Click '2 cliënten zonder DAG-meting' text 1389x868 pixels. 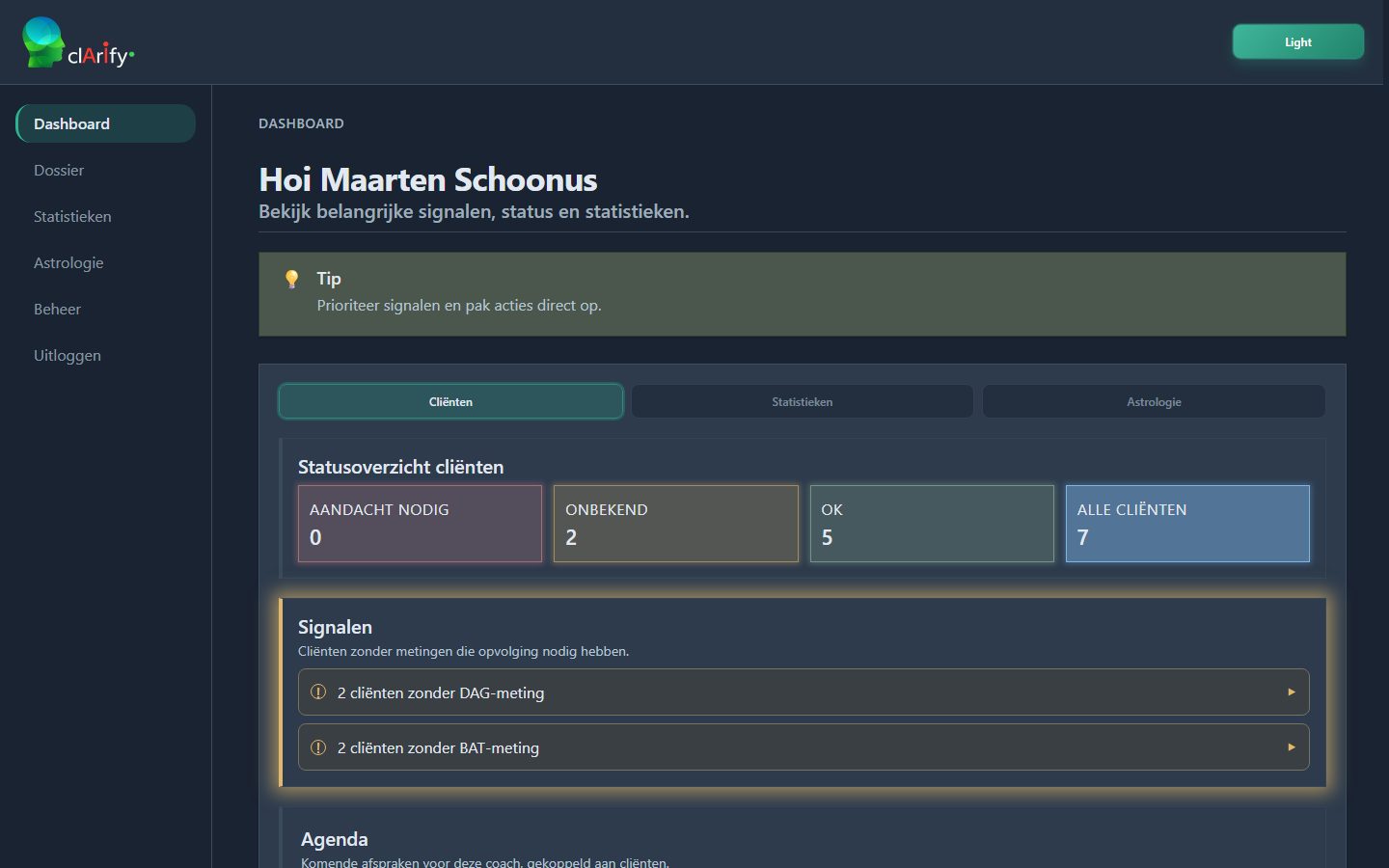(x=441, y=692)
